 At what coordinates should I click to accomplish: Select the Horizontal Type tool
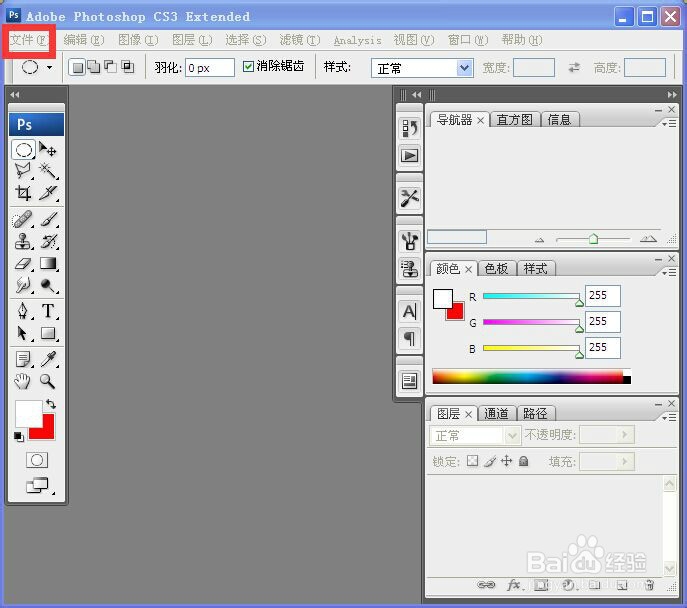pyautogui.click(x=48, y=311)
